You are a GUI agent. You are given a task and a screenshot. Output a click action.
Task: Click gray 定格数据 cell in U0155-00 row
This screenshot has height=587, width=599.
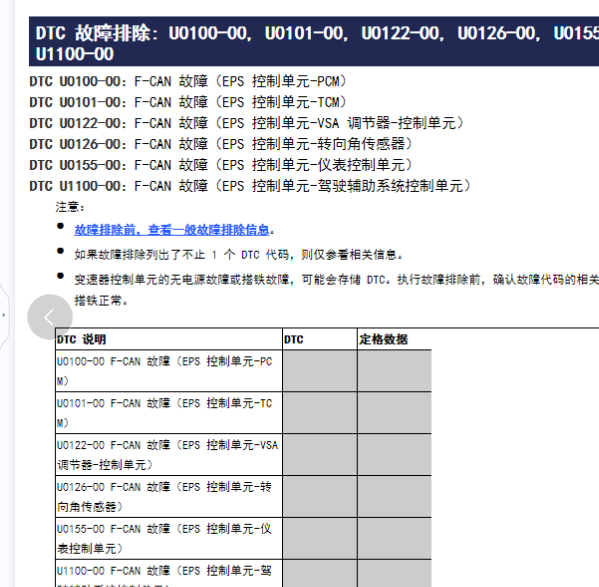(395, 539)
